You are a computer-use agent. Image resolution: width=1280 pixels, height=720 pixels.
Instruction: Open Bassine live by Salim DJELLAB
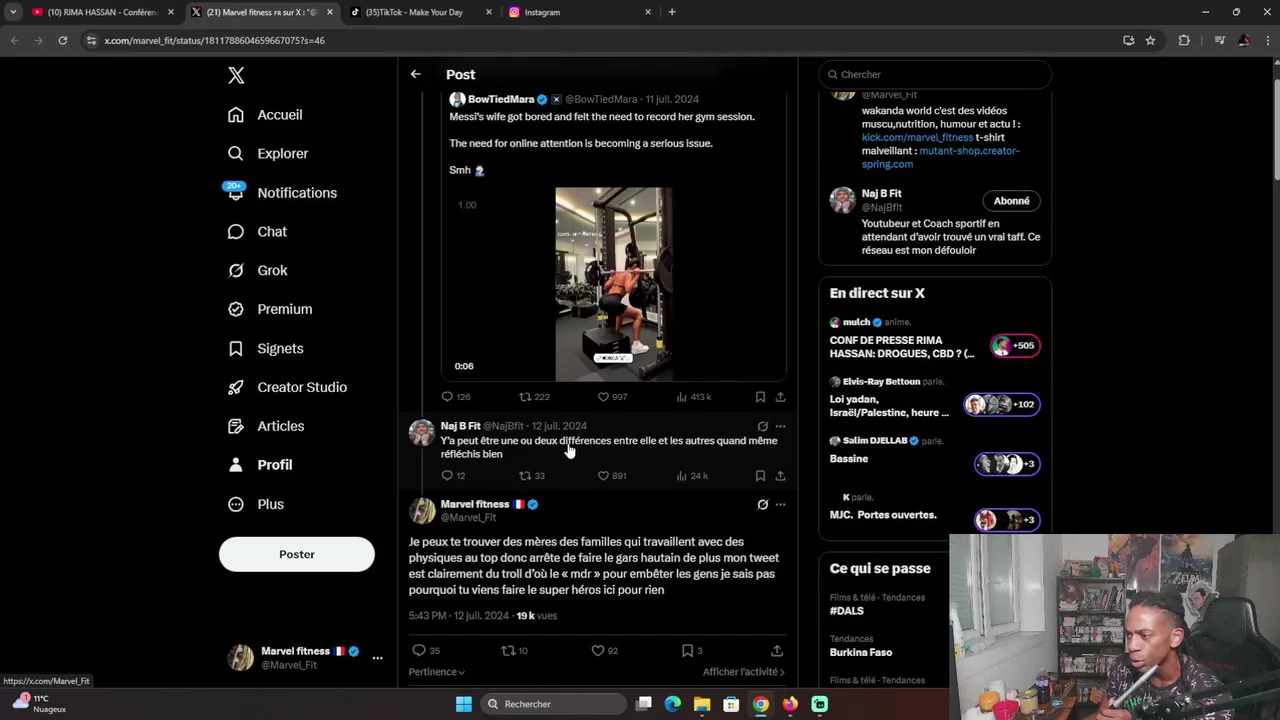pyautogui.click(x=935, y=456)
